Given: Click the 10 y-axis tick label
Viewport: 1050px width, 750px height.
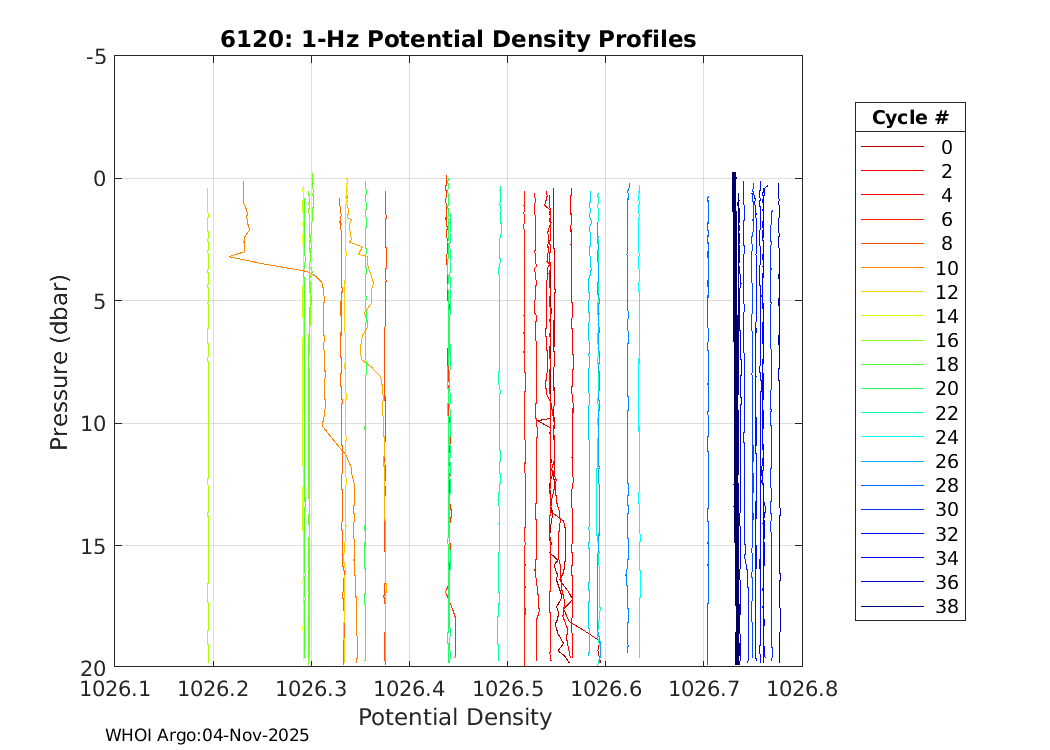Looking at the screenshot, I should tap(93, 423).
